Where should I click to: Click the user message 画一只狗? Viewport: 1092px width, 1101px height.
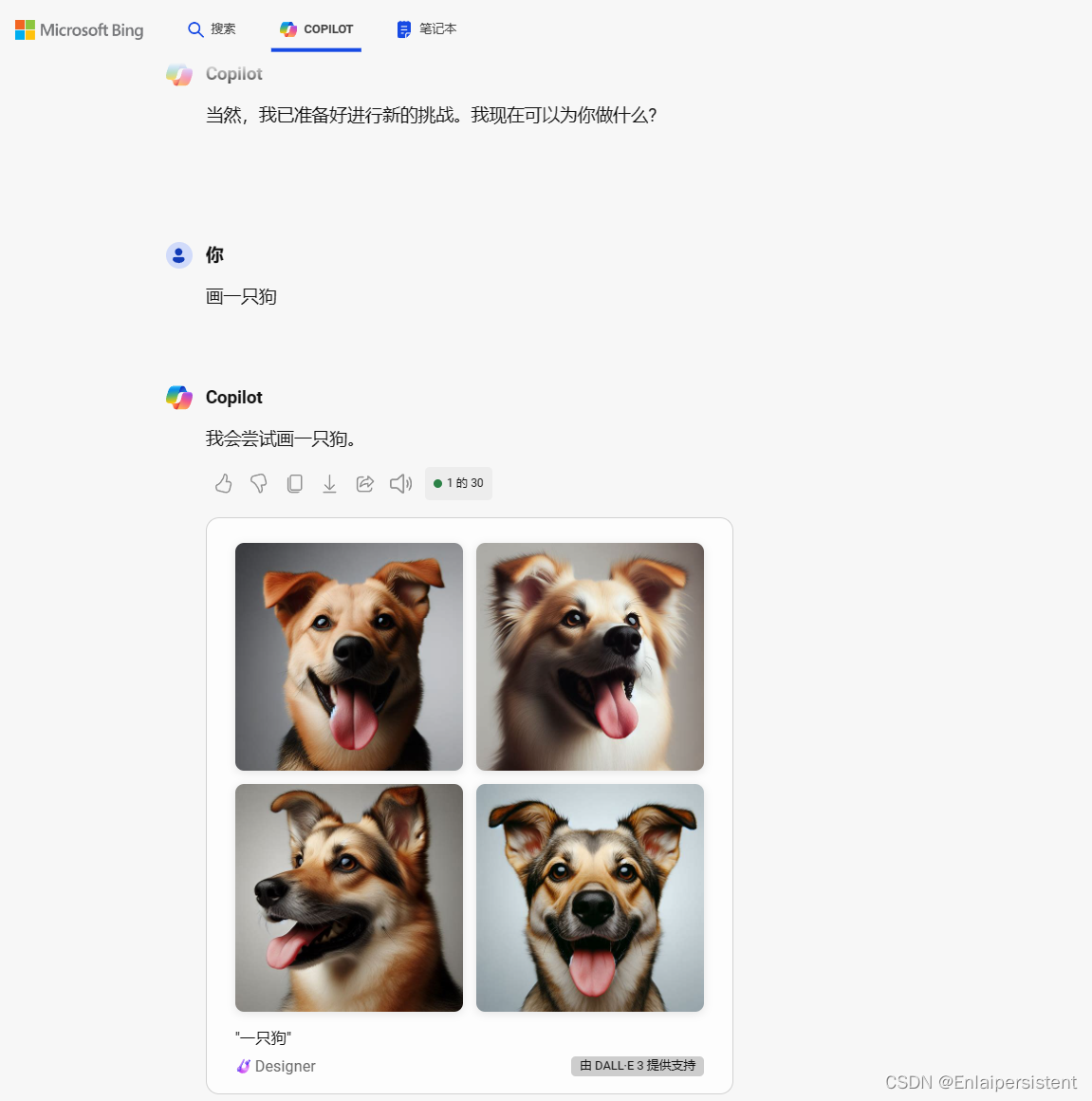(241, 297)
